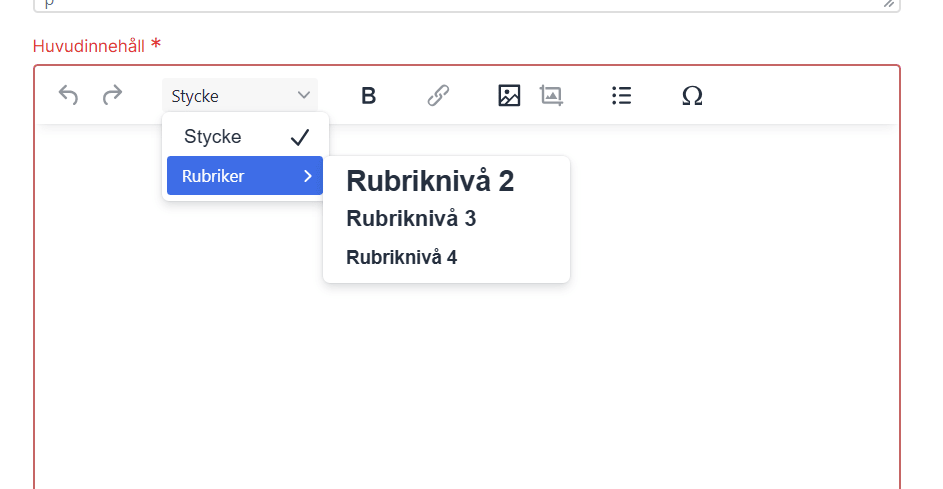Click the checkmark beside Stycke
The image size is (943, 489).
pos(300,137)
